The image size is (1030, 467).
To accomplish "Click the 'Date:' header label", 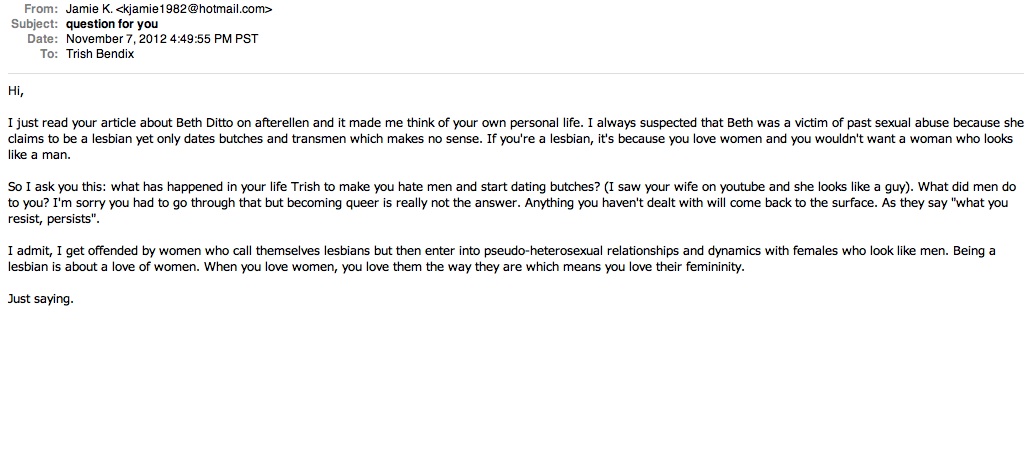I will point(43,39).
